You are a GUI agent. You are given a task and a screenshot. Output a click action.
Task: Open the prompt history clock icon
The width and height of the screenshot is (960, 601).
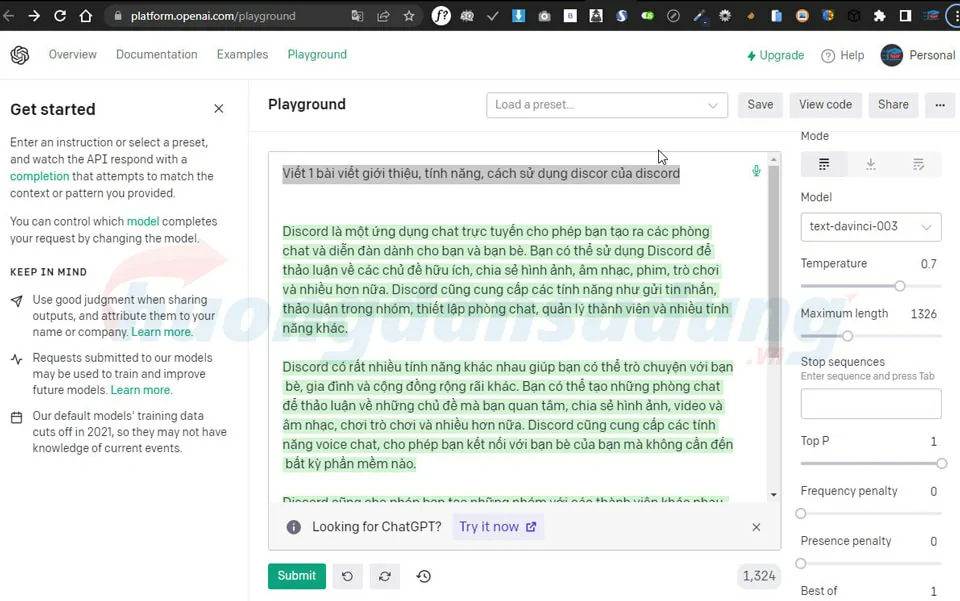(x=423, y=576)
